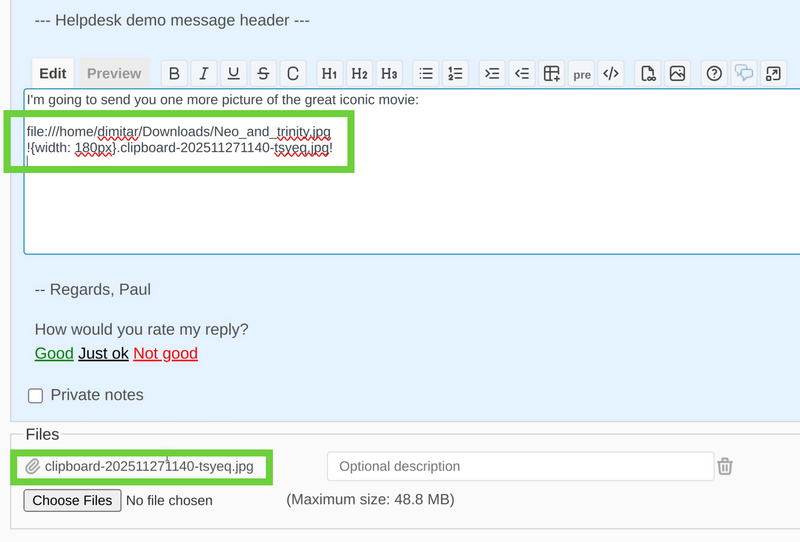
Task: Toggle bold formatting in the editor toolbar
Action: 175,73
